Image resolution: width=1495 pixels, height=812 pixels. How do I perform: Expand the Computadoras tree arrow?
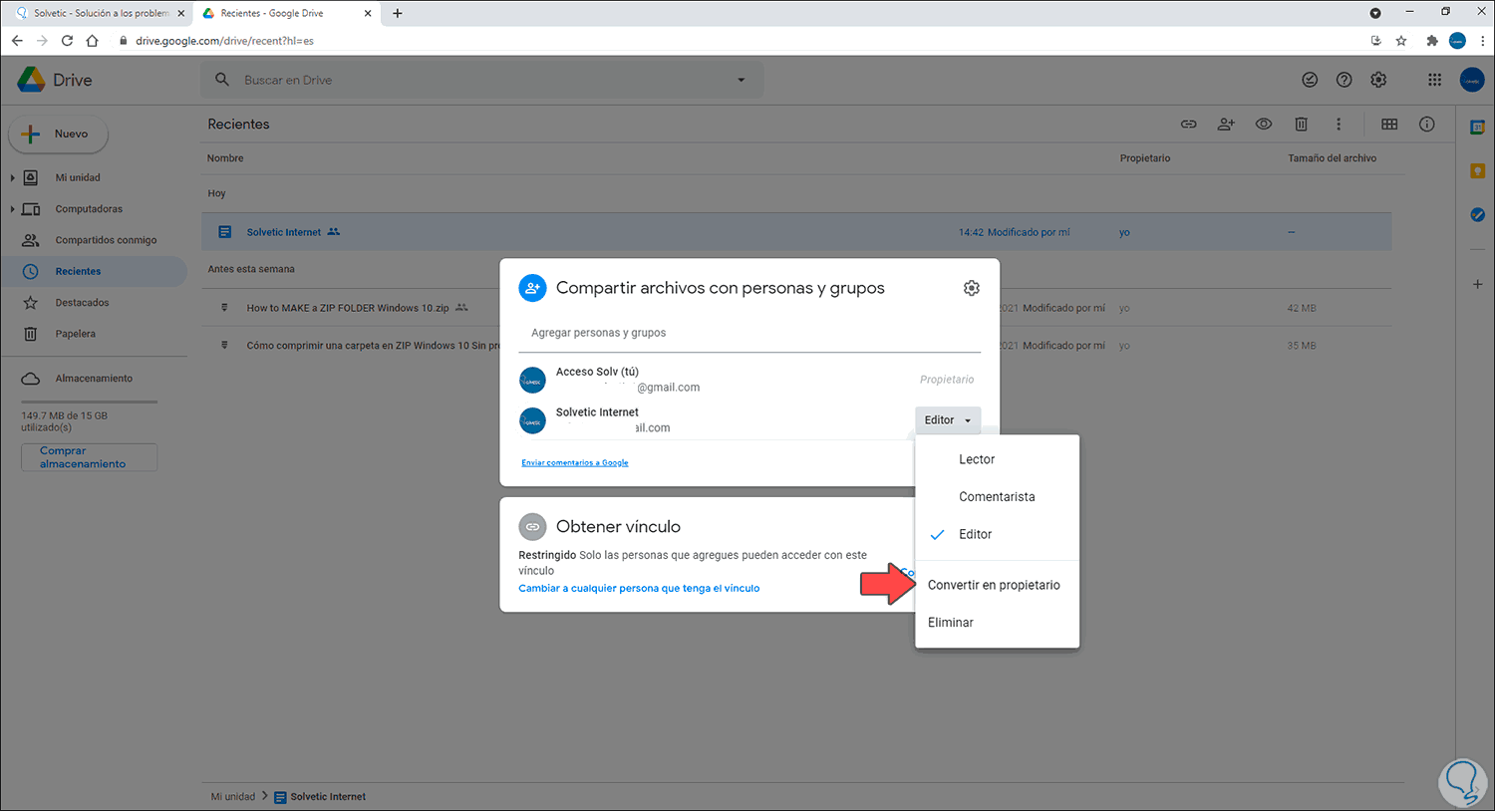point(12,209)
